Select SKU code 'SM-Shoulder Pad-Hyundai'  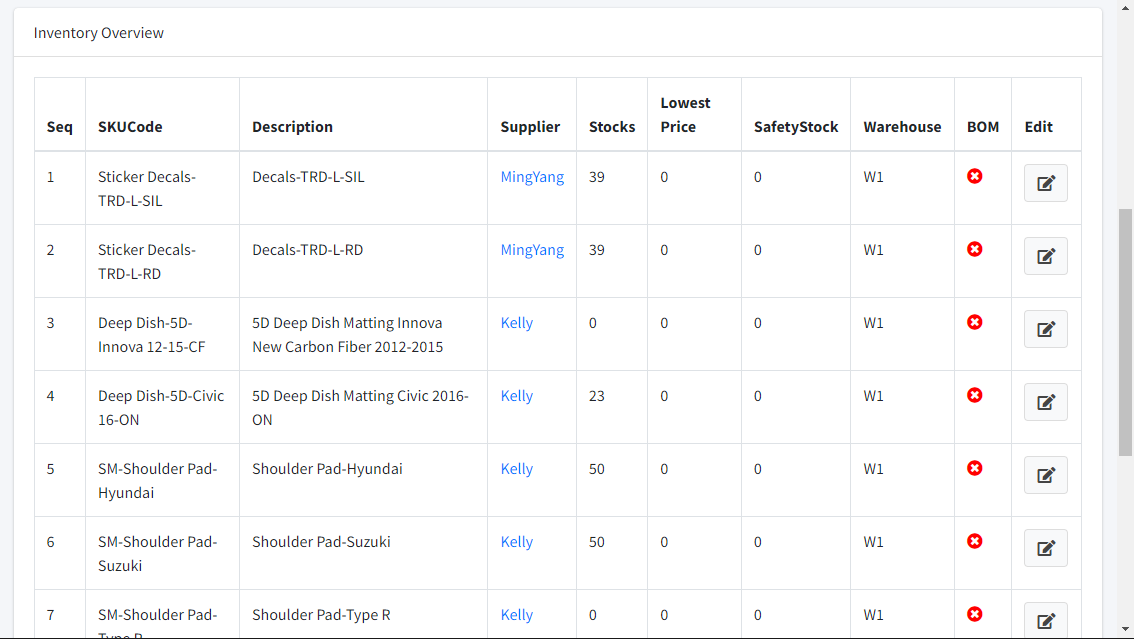click(158, 481)
